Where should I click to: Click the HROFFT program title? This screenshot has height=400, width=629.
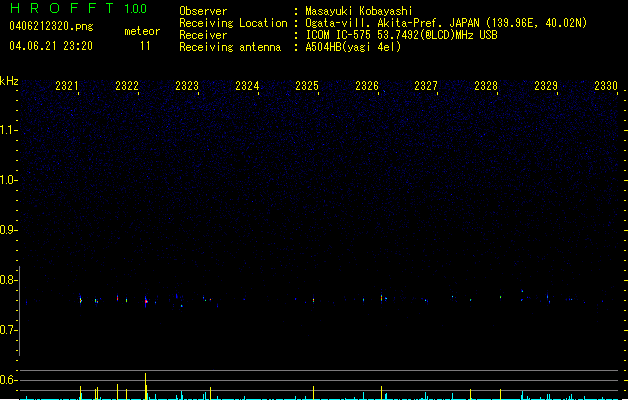[60, 9]
